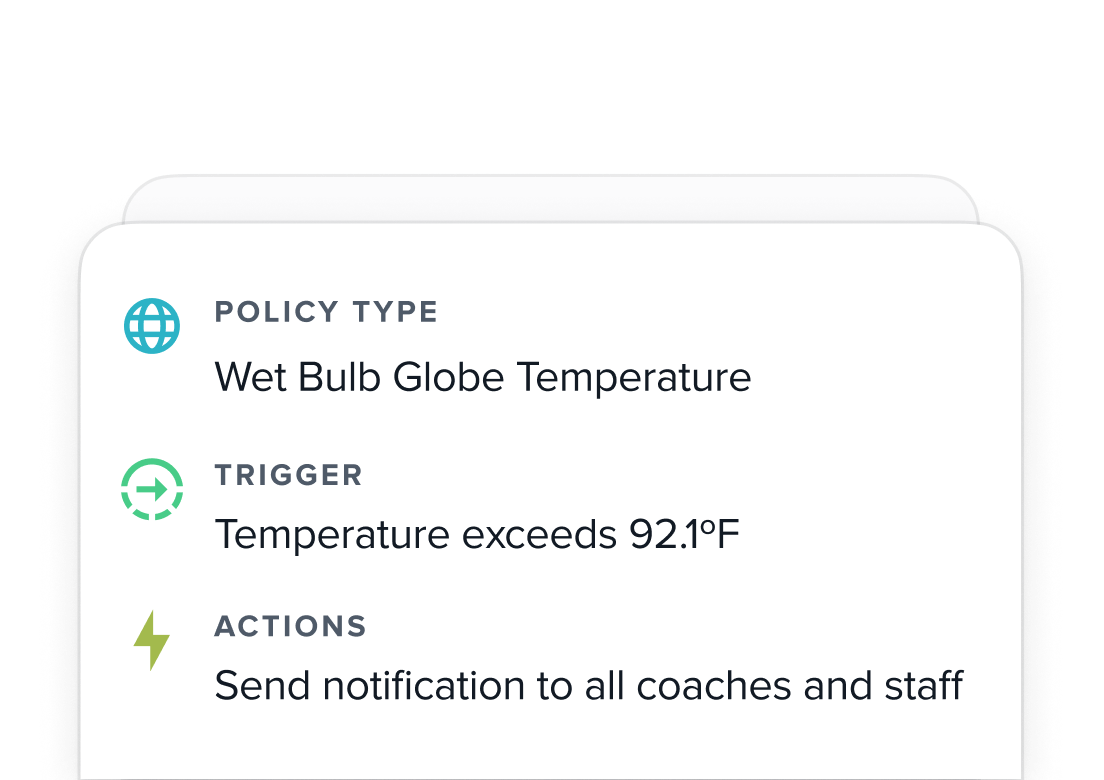This screenshot has width=1104, height=780.
Task: Select the ACTIONS section heading
Action: (x=290, y=627)
